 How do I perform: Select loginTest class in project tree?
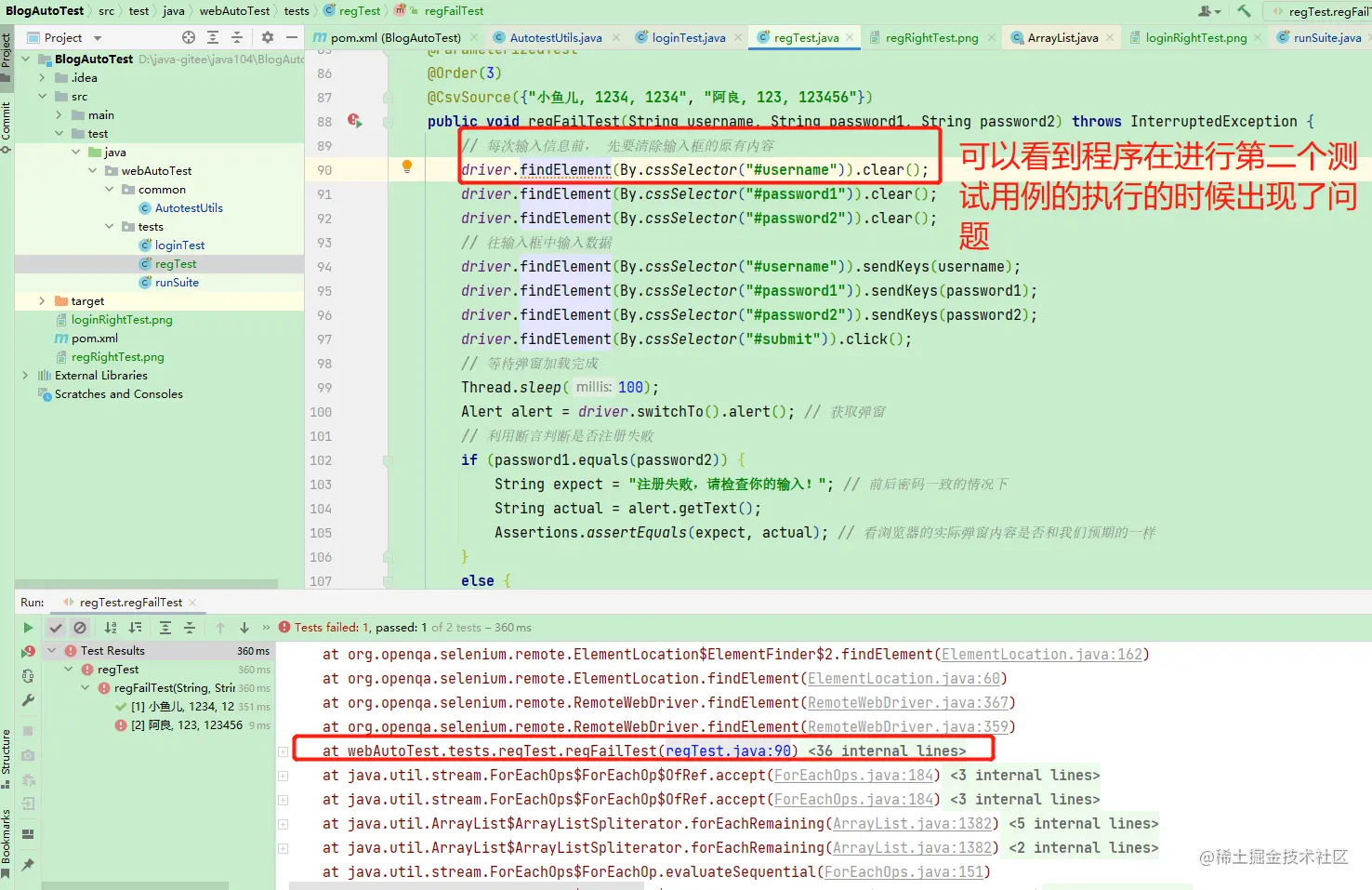click(179, 246)
